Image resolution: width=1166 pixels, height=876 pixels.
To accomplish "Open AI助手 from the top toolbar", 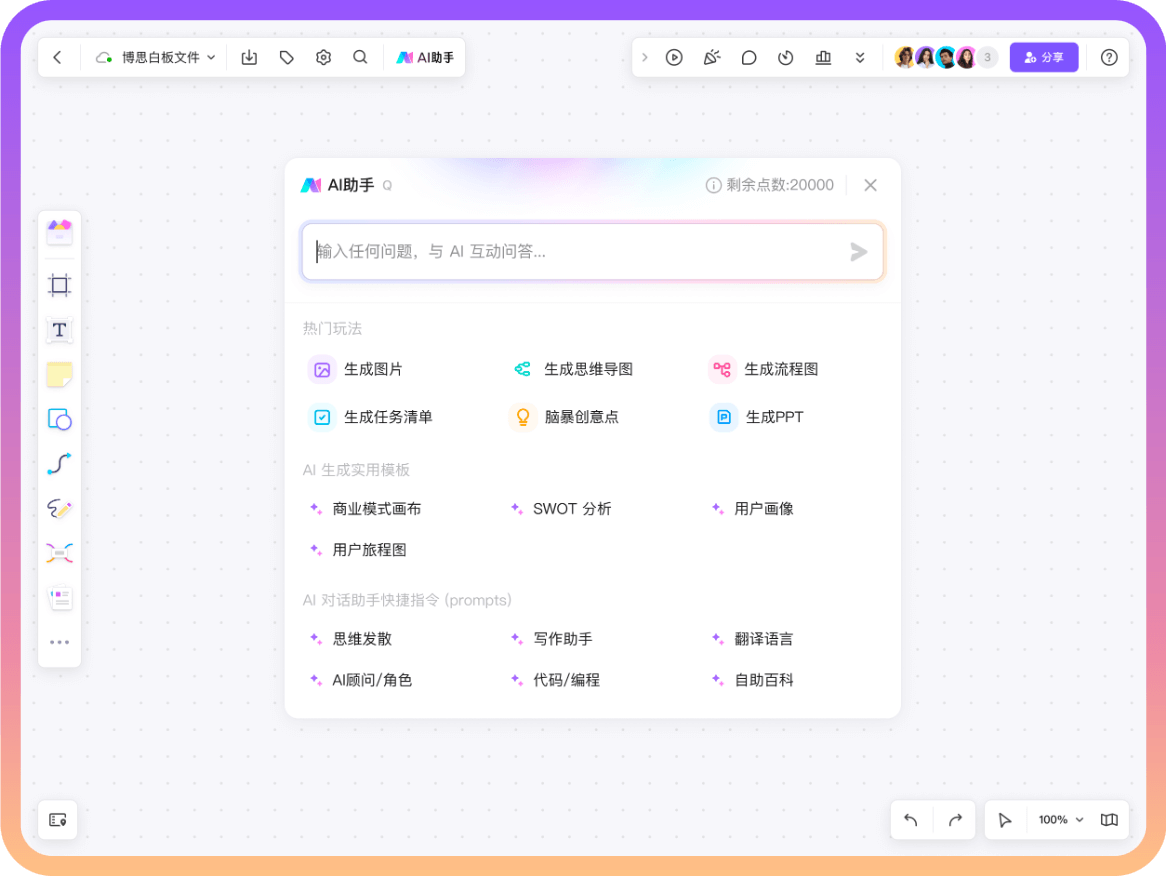I will [x=425, y=57].
